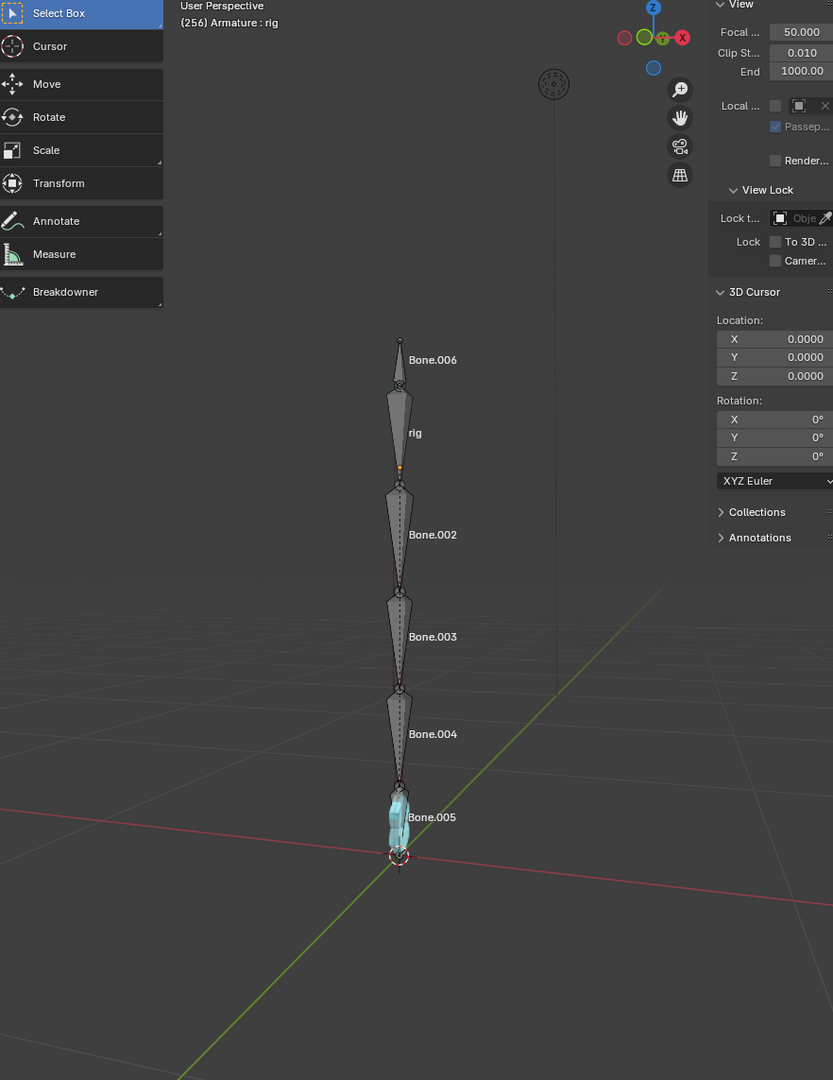833x1080 pixels.
Task: Select bone labeled Bone.006
Action: point(400,365)
